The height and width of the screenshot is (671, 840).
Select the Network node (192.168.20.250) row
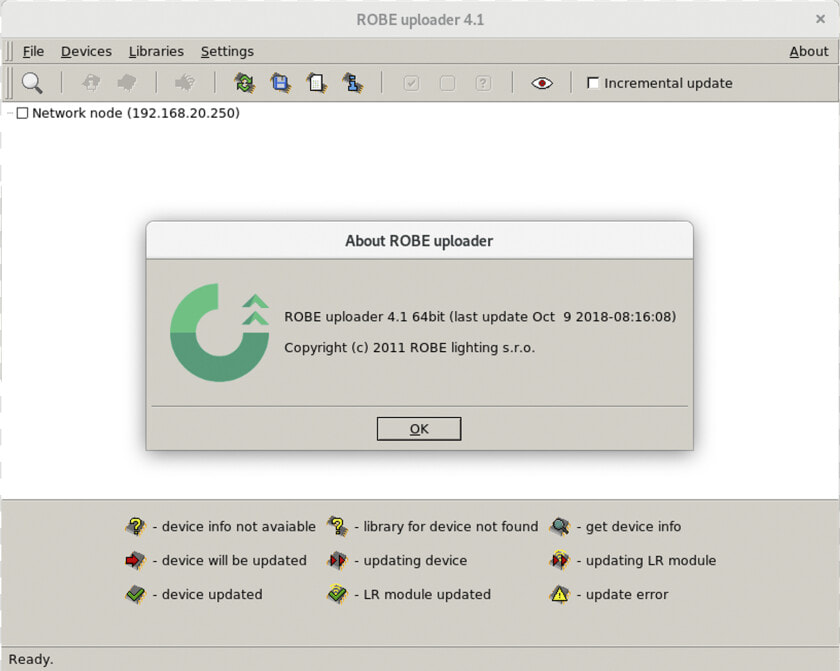tap(136, 113)
